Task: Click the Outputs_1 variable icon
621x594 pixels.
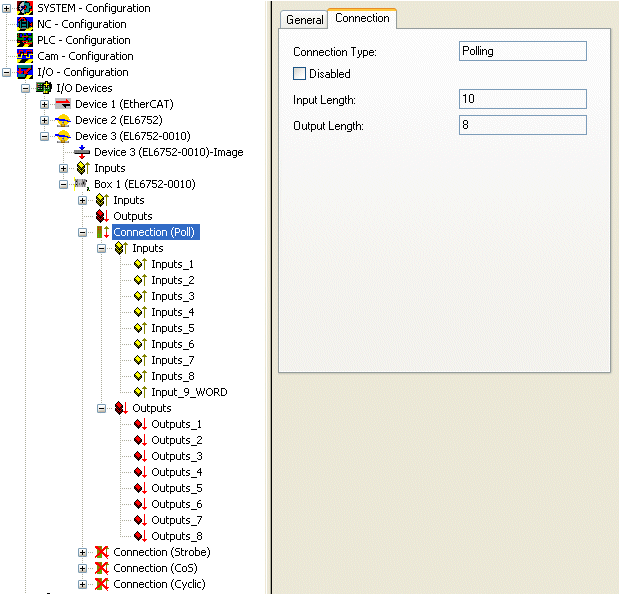Action: (140, 424)
